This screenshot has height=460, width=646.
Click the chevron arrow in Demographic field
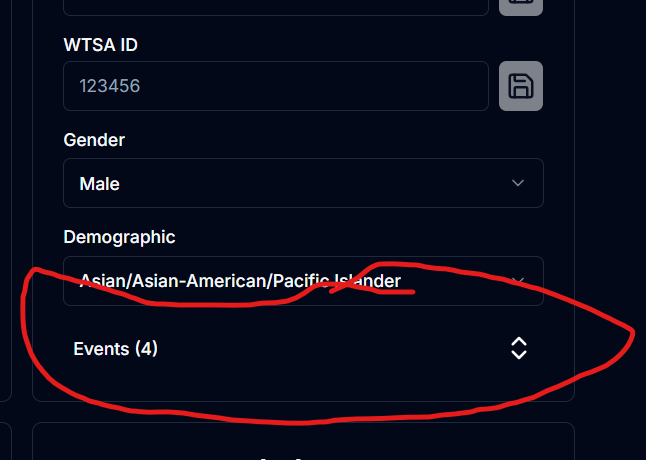click(x=517, y=281)
